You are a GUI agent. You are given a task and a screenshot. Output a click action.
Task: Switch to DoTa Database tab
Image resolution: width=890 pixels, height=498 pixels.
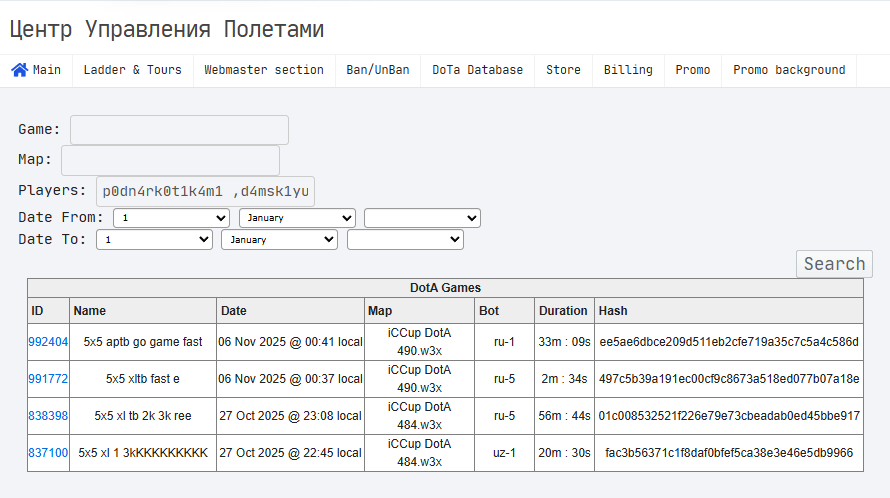[x=477, y=70]
